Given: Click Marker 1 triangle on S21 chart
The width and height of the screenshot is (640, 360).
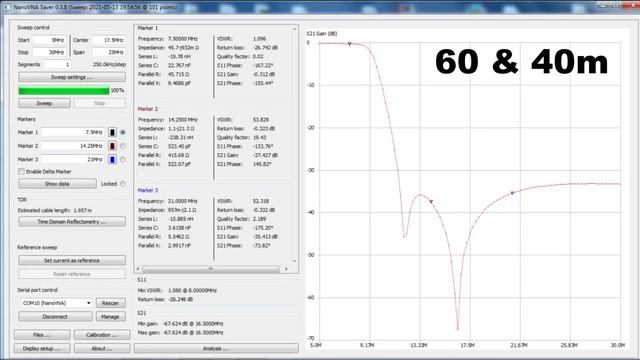Looking at the screenshot, I should click(x=349, y=44).
